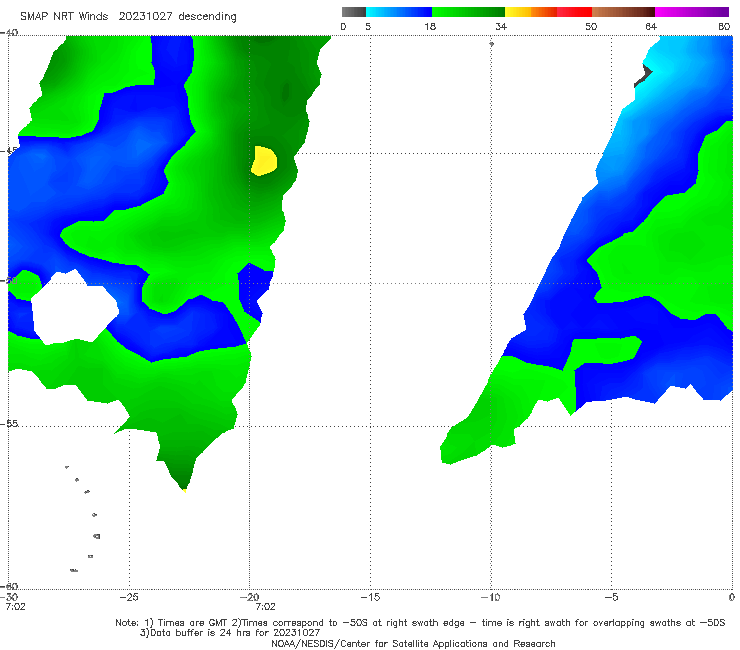Click the small green patch enclosed by blue in the right swath
Image resolution: width=740 pixels, height=650 pixels.
click(x=606, y=351)
